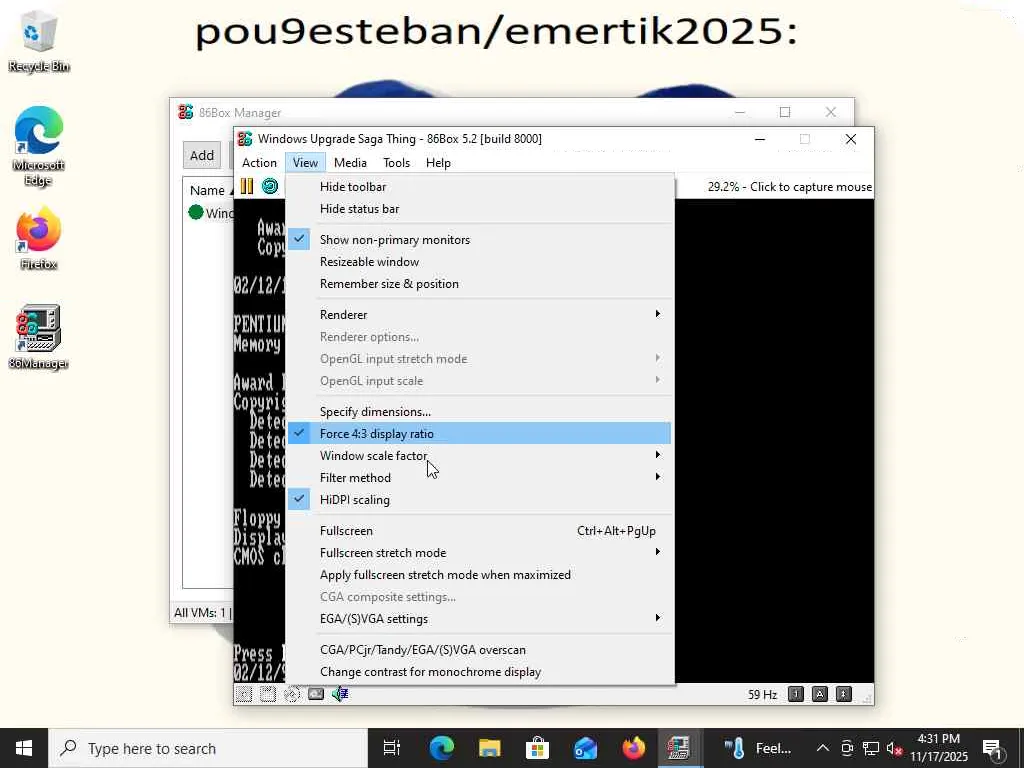
Task: Click the Windows Start button
Action: 24,748
